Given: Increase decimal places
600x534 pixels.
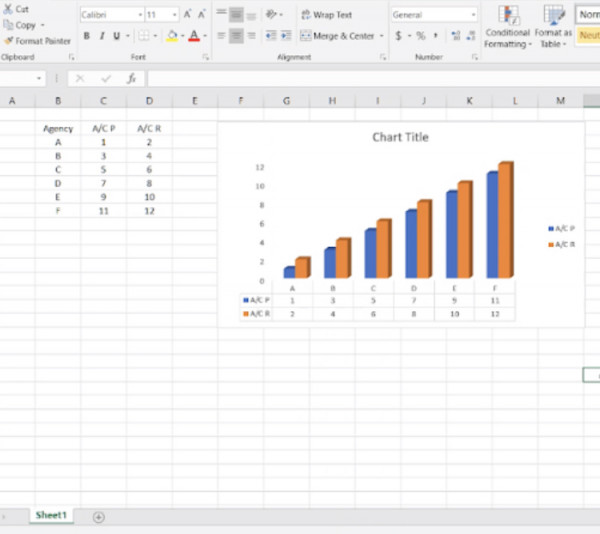Looking at the screenshot, I should pyautogui.click(x=455, y=36).
